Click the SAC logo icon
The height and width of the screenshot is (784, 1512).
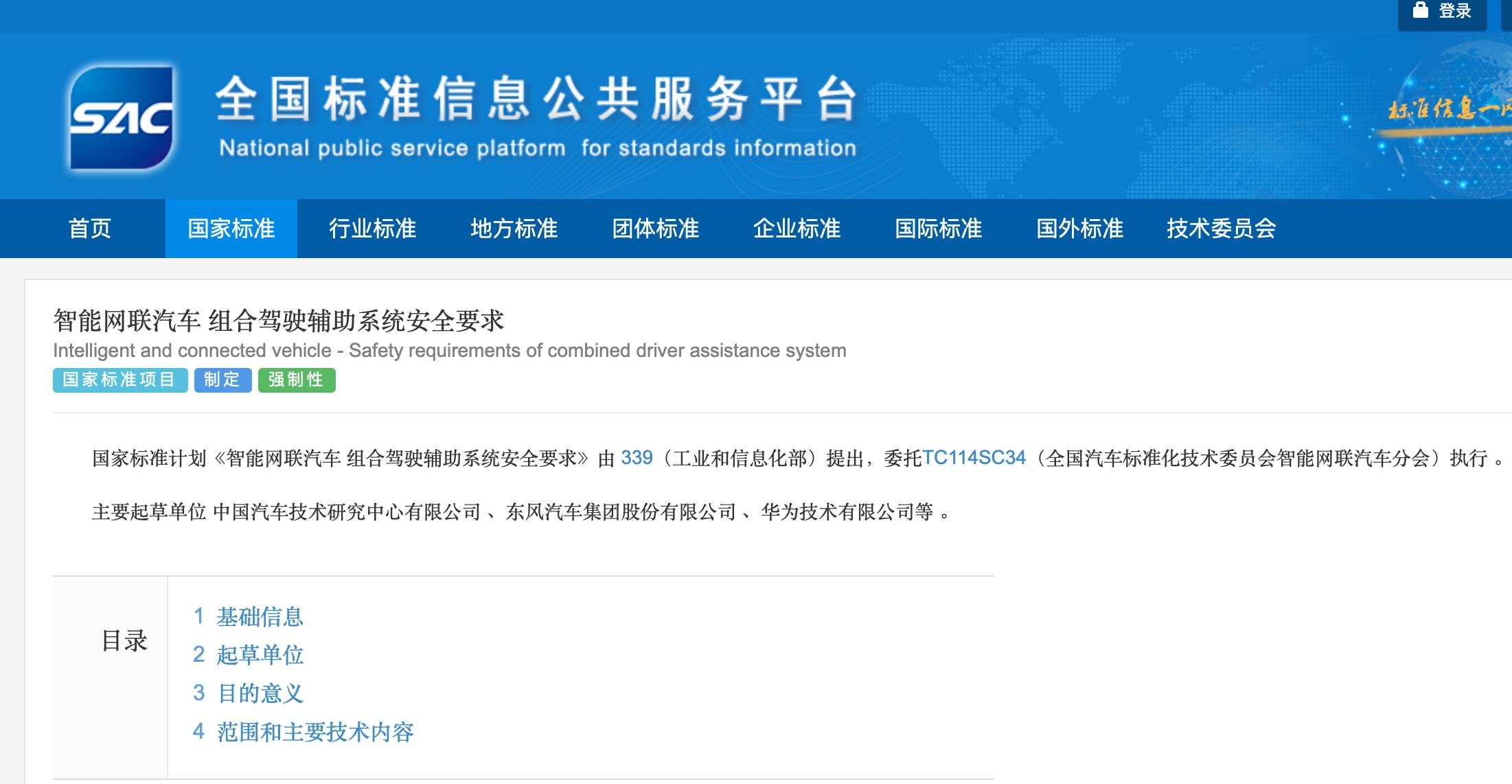(x=122, y=117)
